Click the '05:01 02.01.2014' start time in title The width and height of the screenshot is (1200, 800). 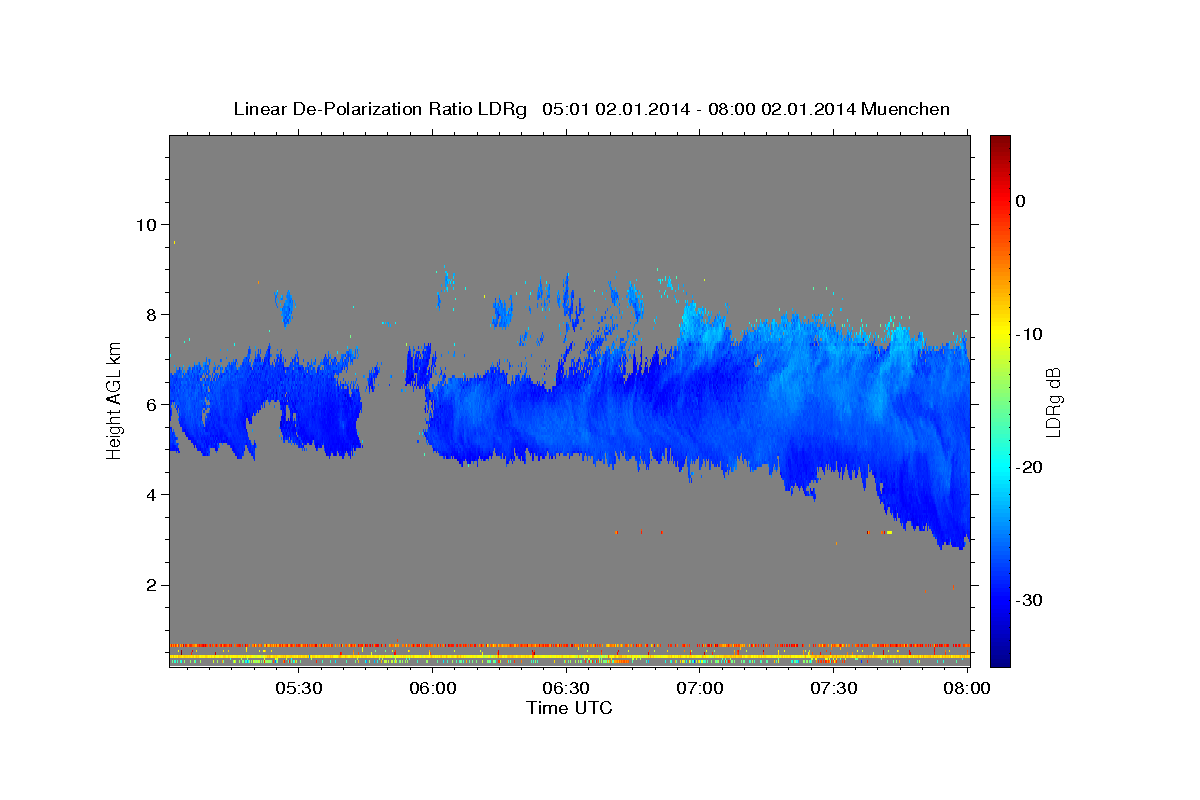point(616,109)
